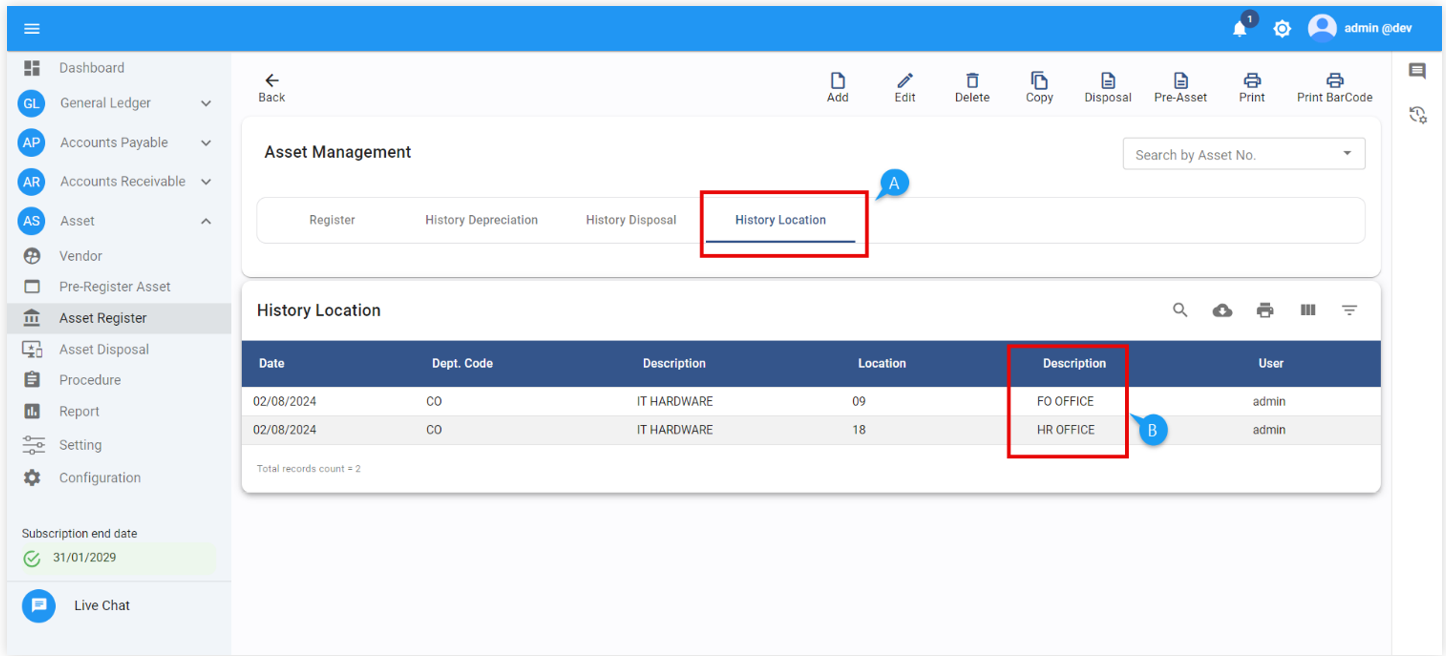The image size is (1446, 656).
Task: Expand the General Ledger menu
Action: [206, 103]
